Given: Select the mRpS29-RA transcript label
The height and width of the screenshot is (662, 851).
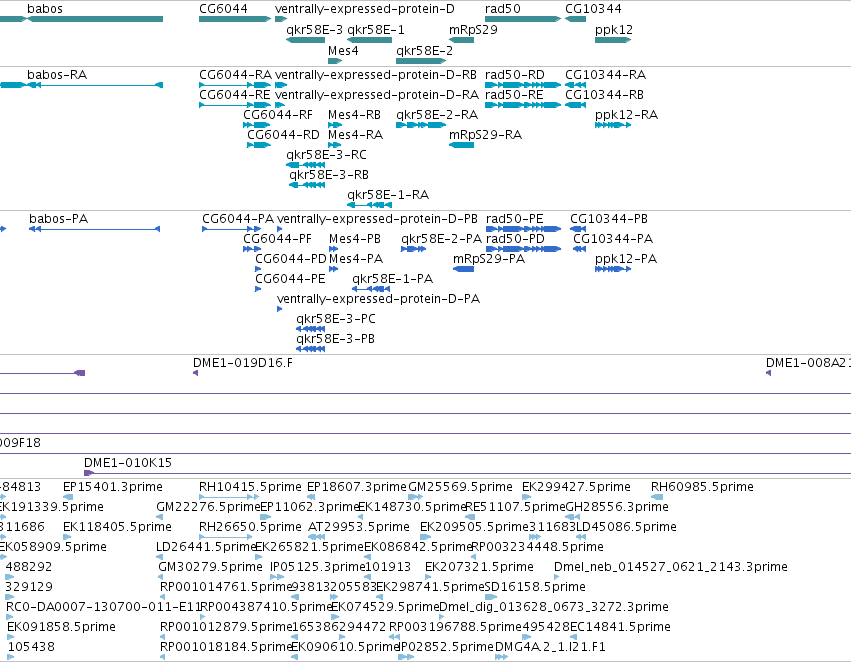Looking at the screenshot, I should (x=485, y=135).
